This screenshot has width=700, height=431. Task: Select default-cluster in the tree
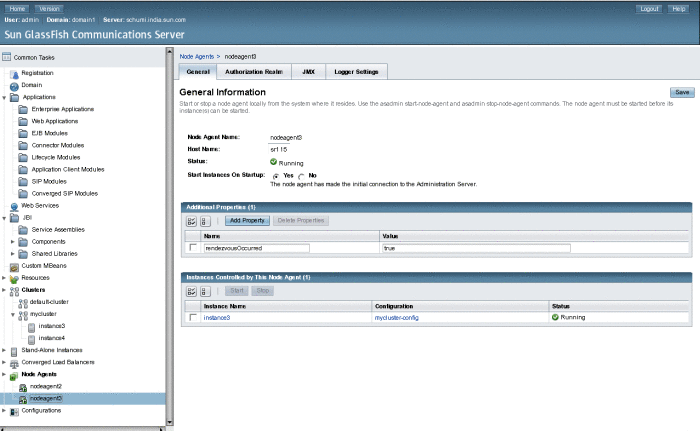point(49,302)
